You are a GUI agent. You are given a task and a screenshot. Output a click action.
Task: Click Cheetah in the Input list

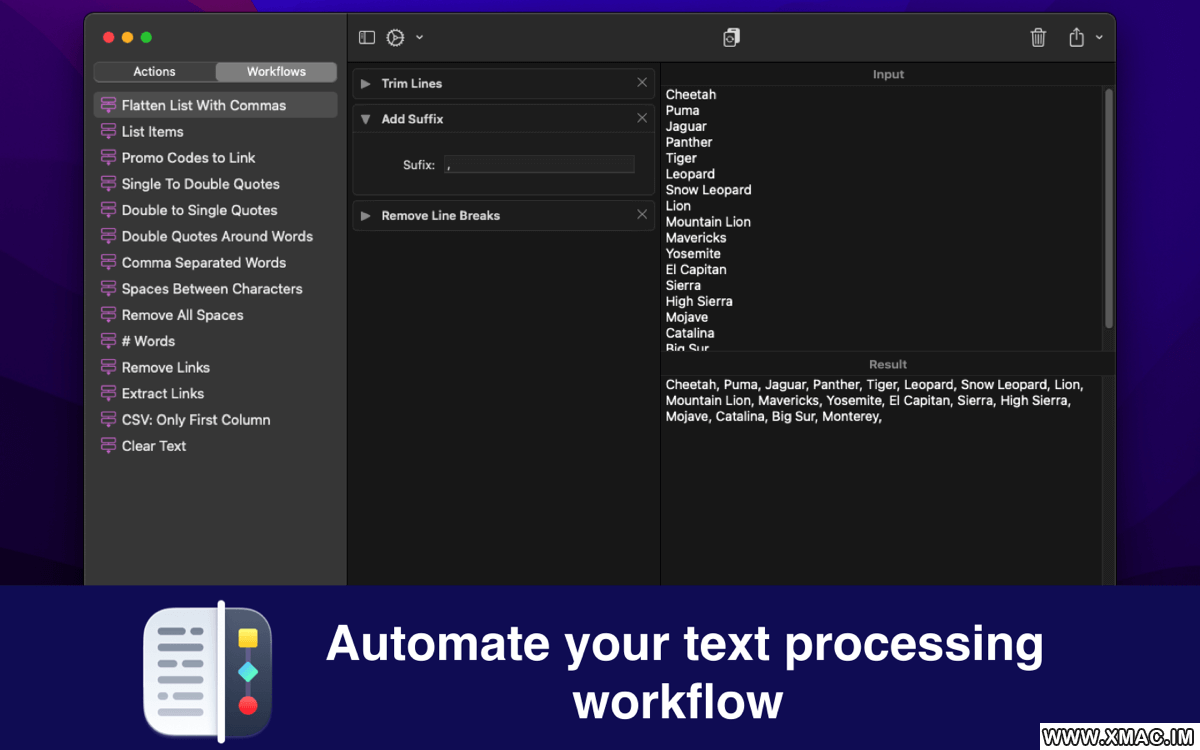(x=691, y=95)
